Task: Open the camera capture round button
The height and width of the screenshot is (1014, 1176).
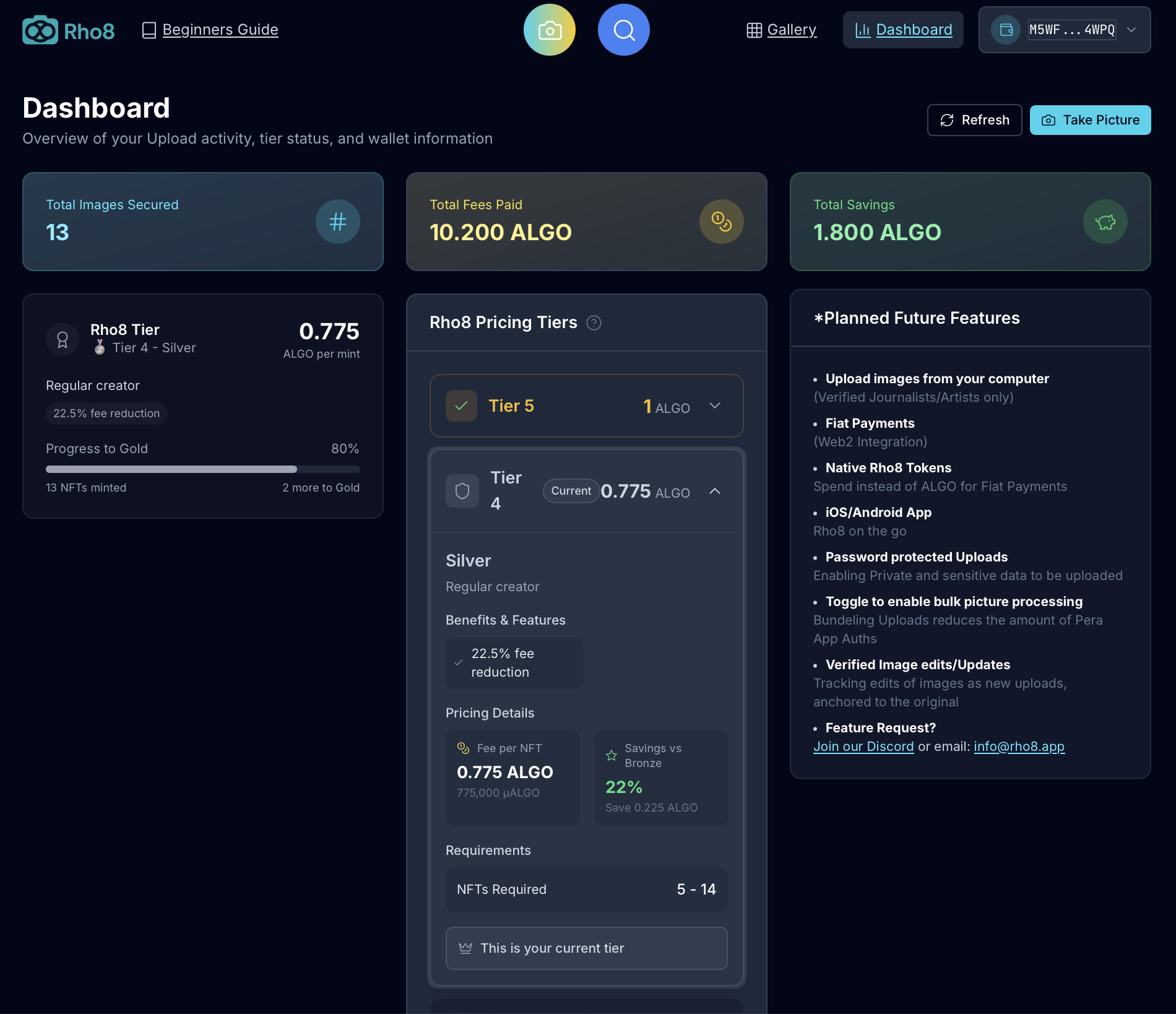Action: point(550,30)
